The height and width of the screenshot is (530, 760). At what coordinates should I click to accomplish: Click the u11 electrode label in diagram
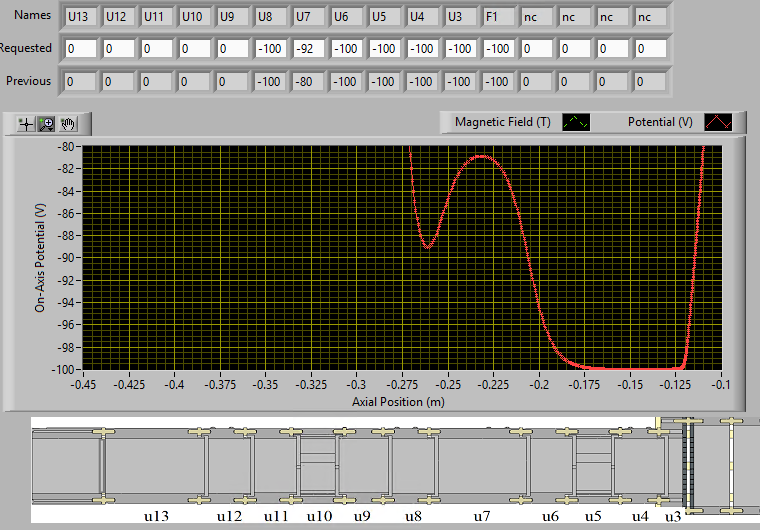coord(276,516)
